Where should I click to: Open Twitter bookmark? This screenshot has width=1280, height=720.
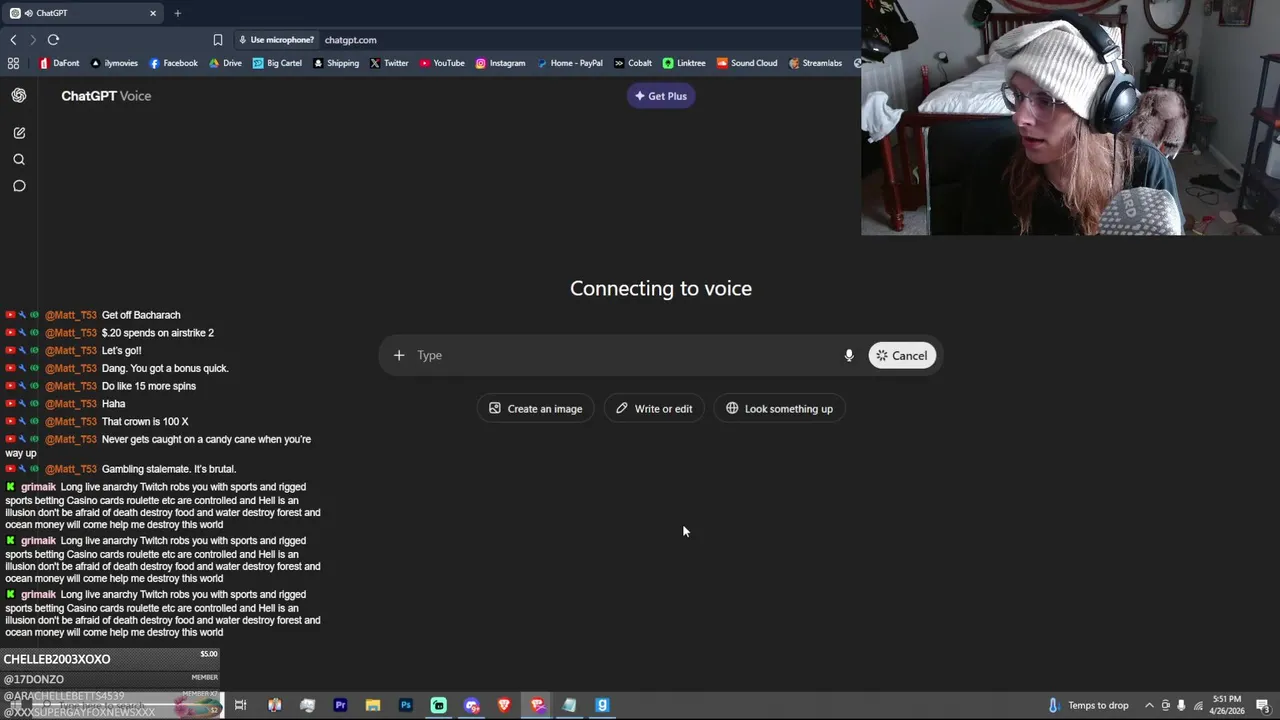pos(389,63)
